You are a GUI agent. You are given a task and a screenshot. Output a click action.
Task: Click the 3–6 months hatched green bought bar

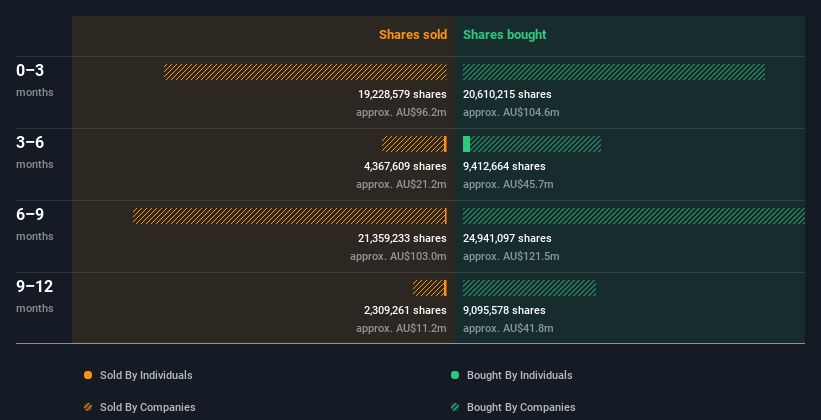point(535,144)
